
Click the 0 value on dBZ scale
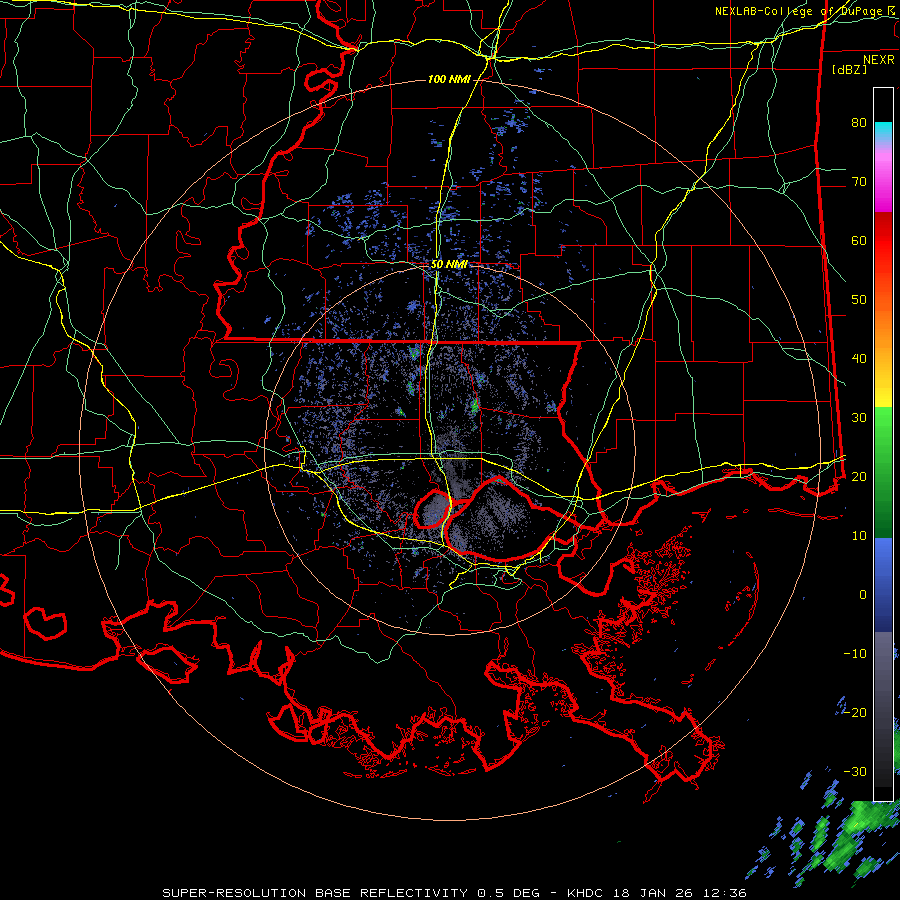coord(863,595)
